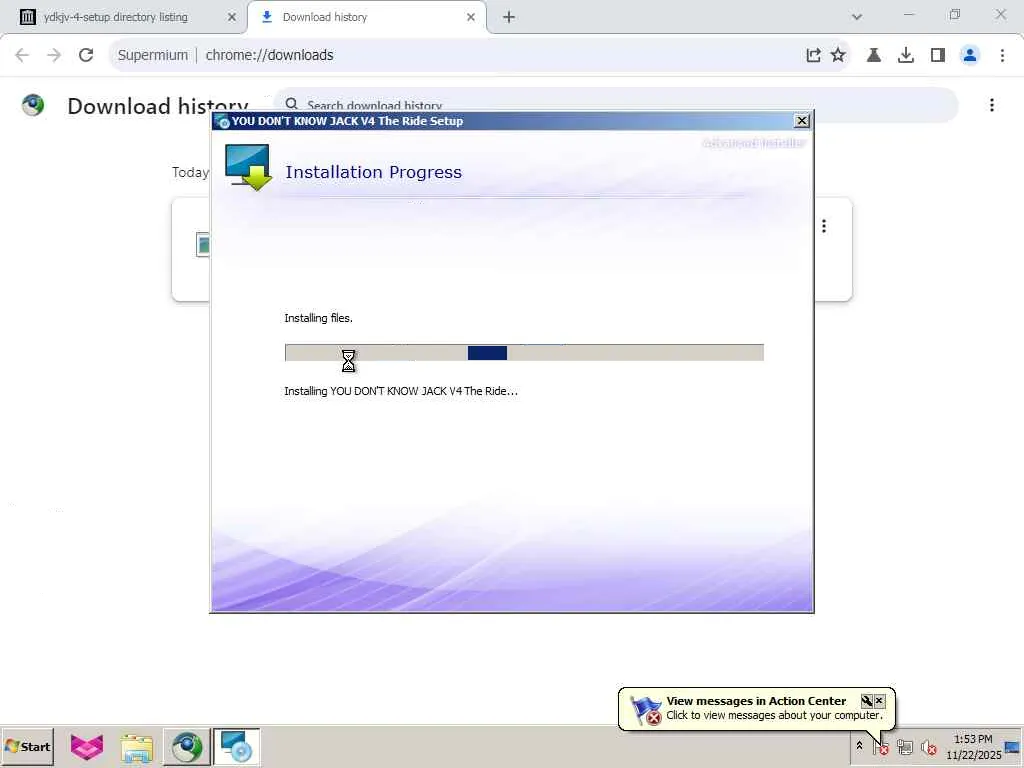Image resolution: width=1024 pixels, height=768 pixels.
Task: Open the network tray icon
Action: coord(904,746)
